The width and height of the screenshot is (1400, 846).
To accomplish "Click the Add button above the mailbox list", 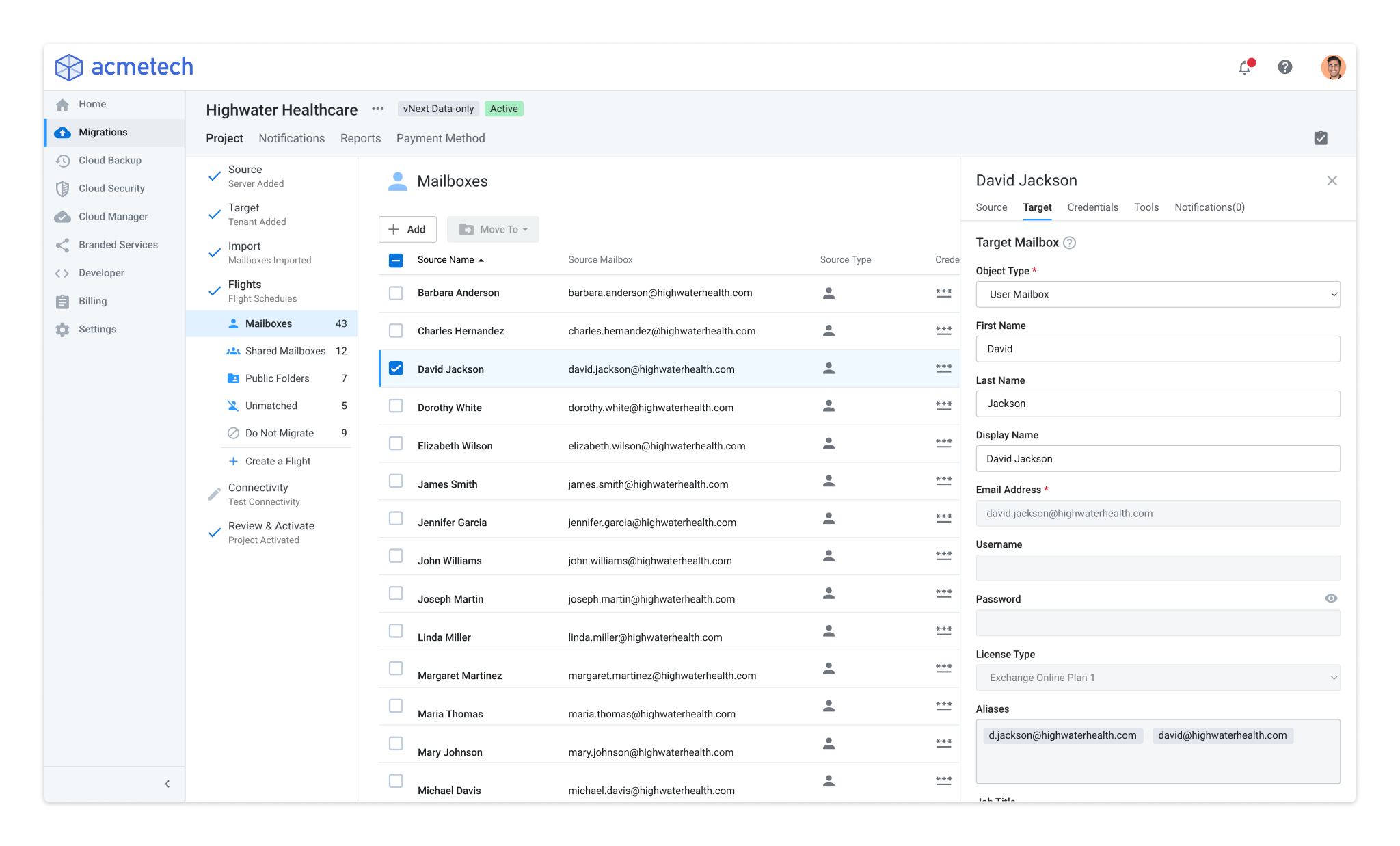I will point(407,229).
